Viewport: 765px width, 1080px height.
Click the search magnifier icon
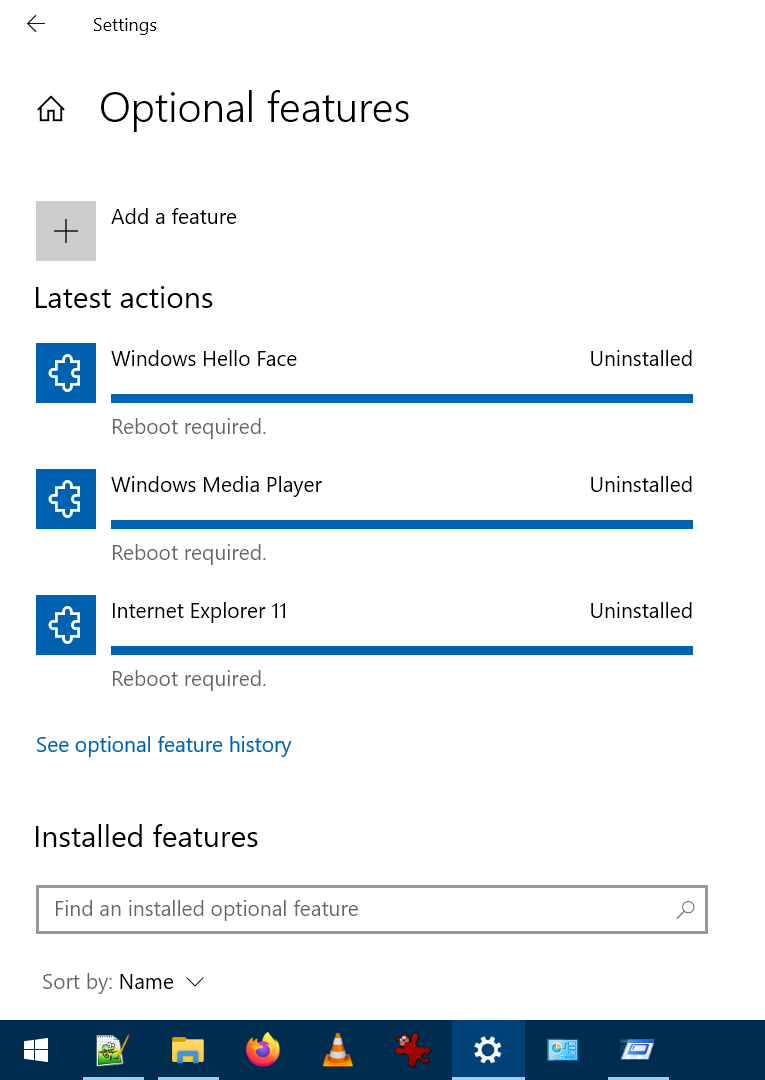(x=686, y=910)
